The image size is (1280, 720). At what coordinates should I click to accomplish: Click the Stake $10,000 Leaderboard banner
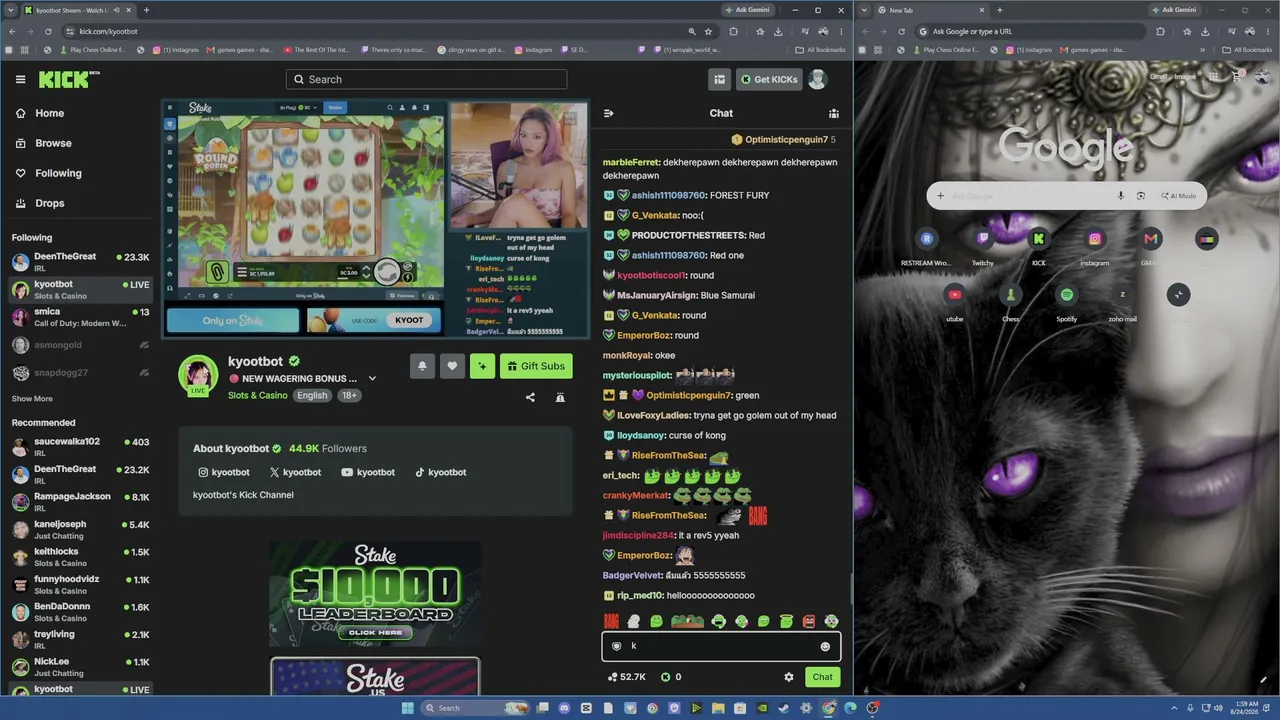(375, 593)
